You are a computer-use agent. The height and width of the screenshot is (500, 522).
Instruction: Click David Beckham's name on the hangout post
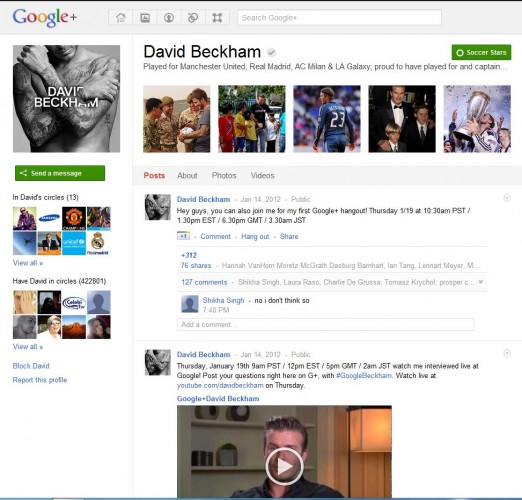pyautogui.click(x=203, y=199)
